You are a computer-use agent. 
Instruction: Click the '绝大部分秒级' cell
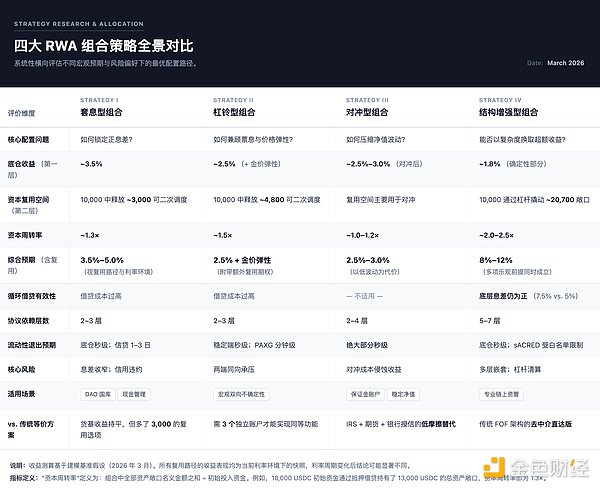point(367,345)
